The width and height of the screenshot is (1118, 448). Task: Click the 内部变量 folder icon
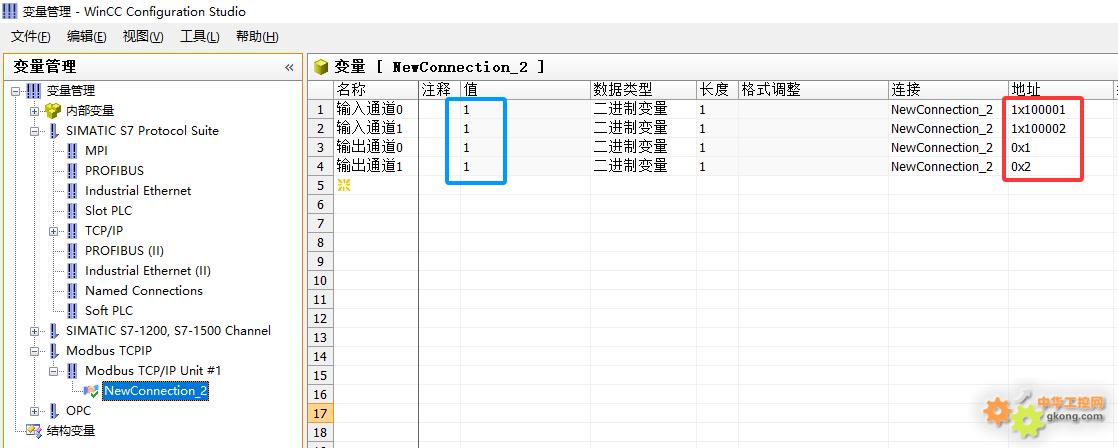53,111
